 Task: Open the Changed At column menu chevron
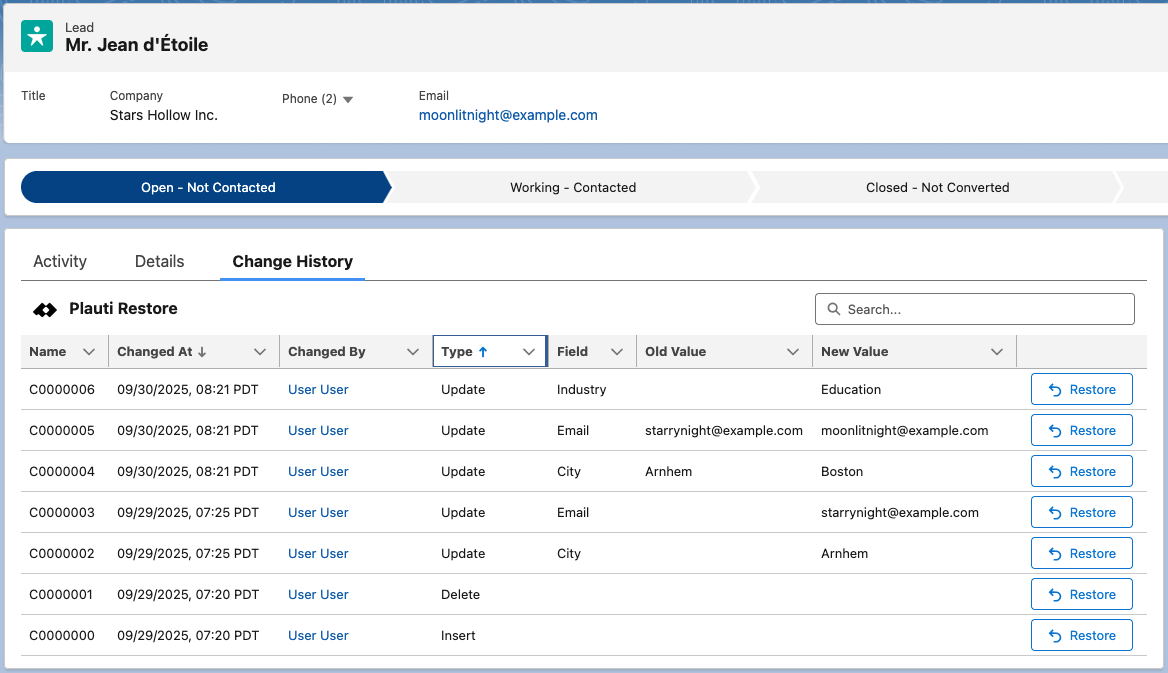click(x=260, y=352)
